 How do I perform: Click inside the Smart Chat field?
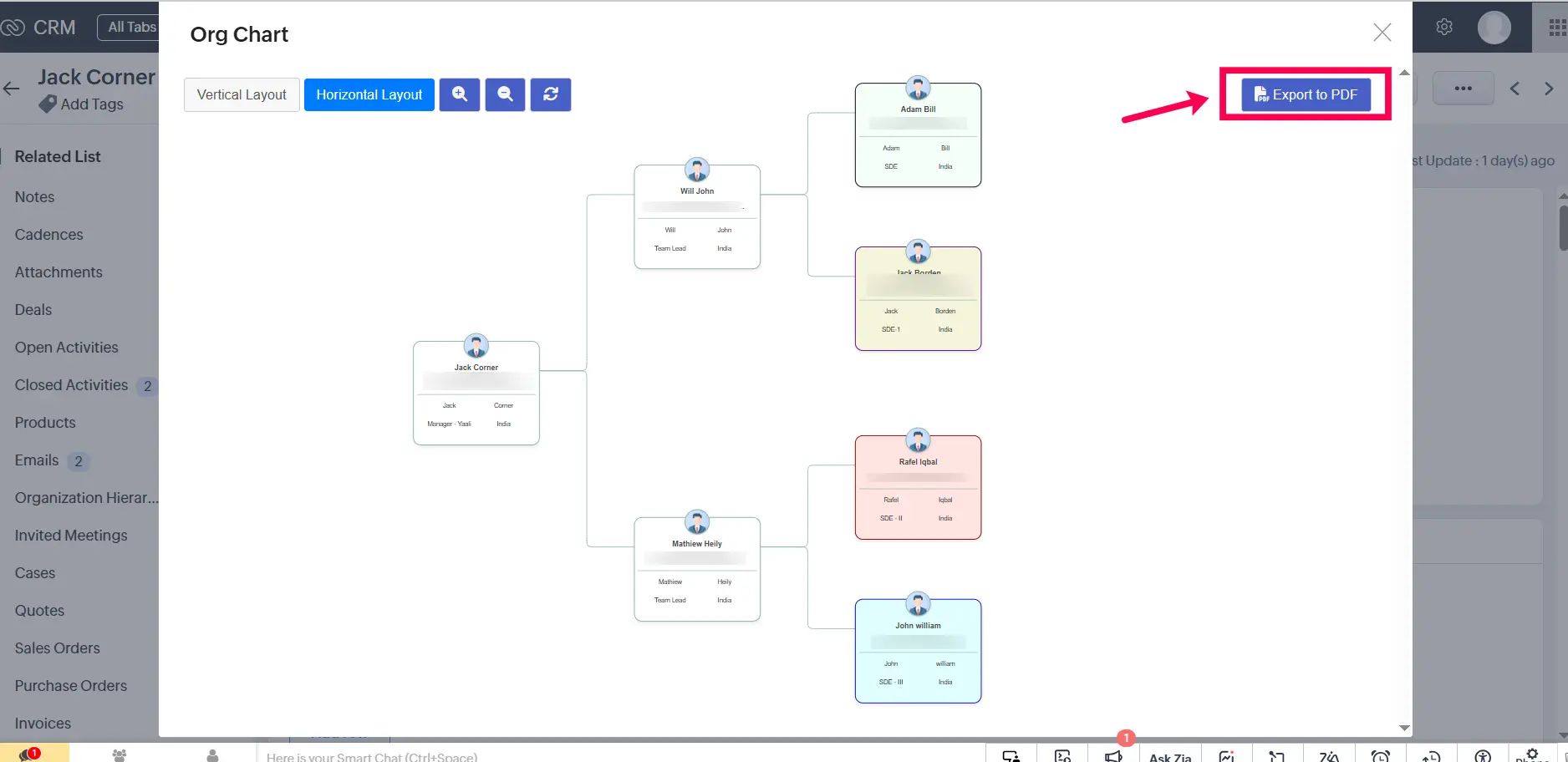point(372,756)
